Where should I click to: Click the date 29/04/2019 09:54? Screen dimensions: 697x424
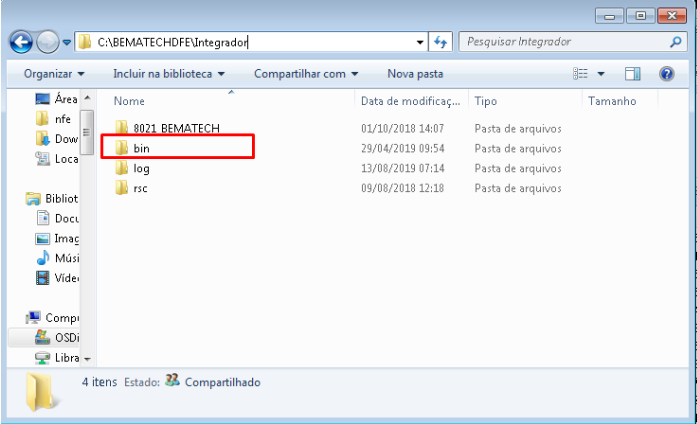(x=403, y=148)
